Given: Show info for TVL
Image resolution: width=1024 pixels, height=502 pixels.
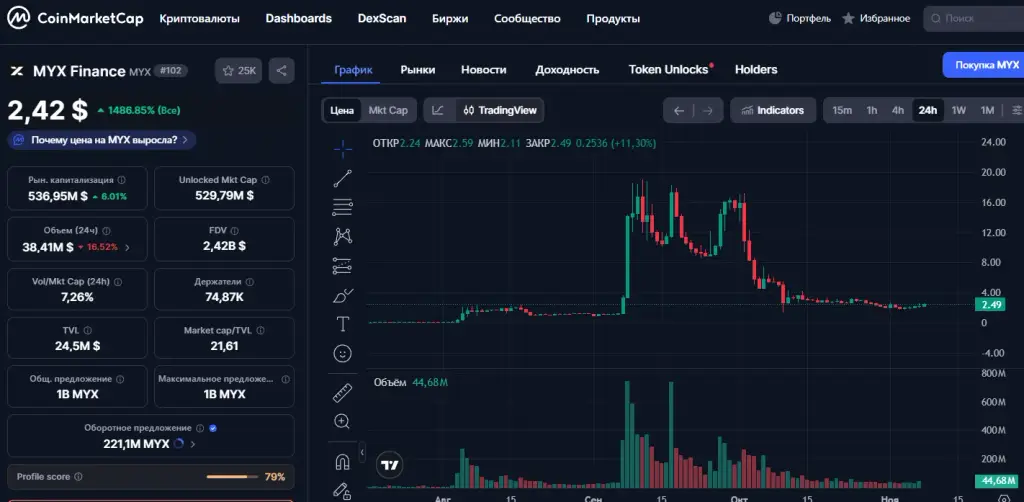Looking at the screenshot, I should coord(88,330).
